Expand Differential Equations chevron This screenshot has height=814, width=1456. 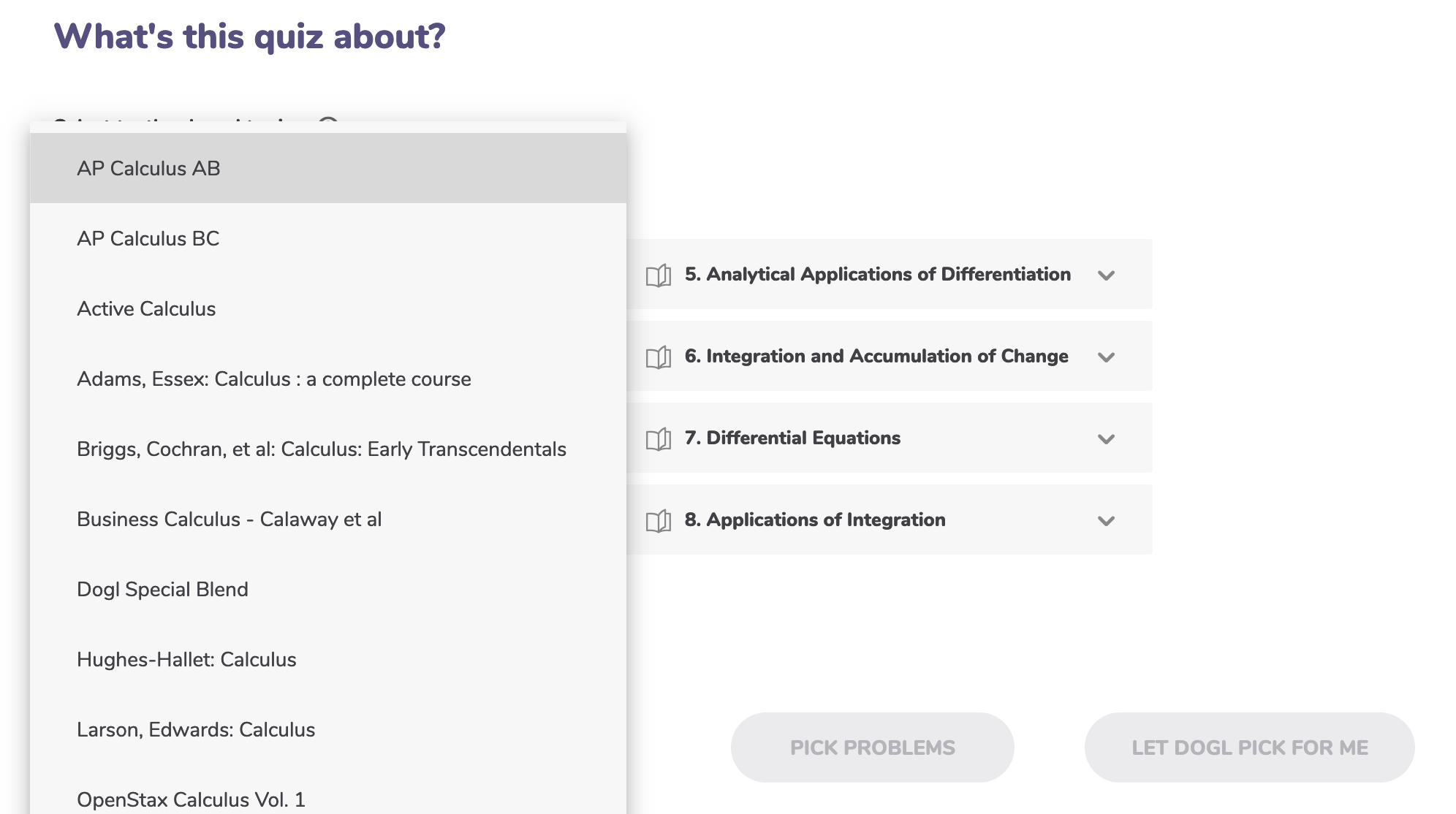click(1106, 439)
